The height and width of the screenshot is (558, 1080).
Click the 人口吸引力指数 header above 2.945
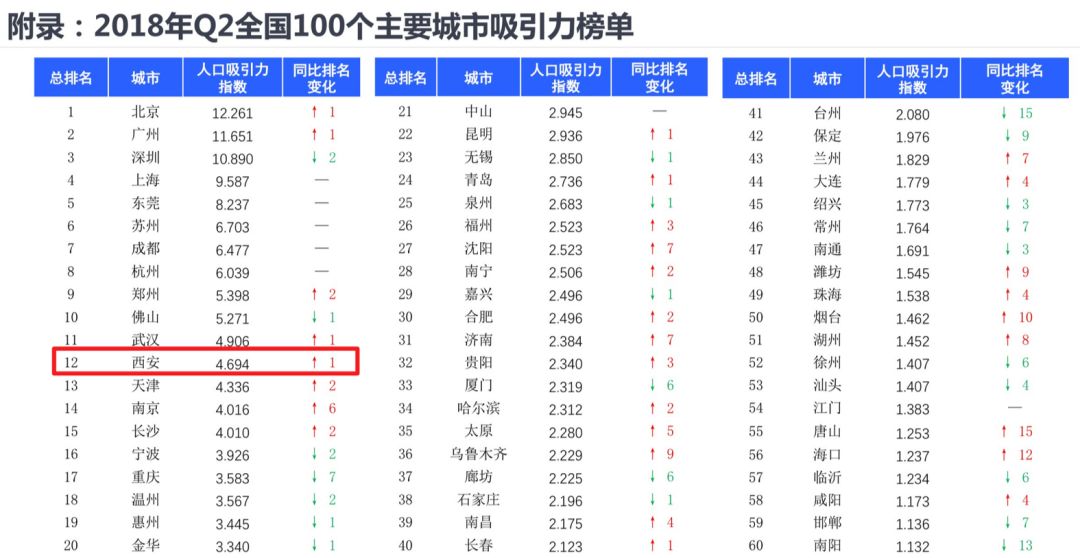(x=565, y=78)
